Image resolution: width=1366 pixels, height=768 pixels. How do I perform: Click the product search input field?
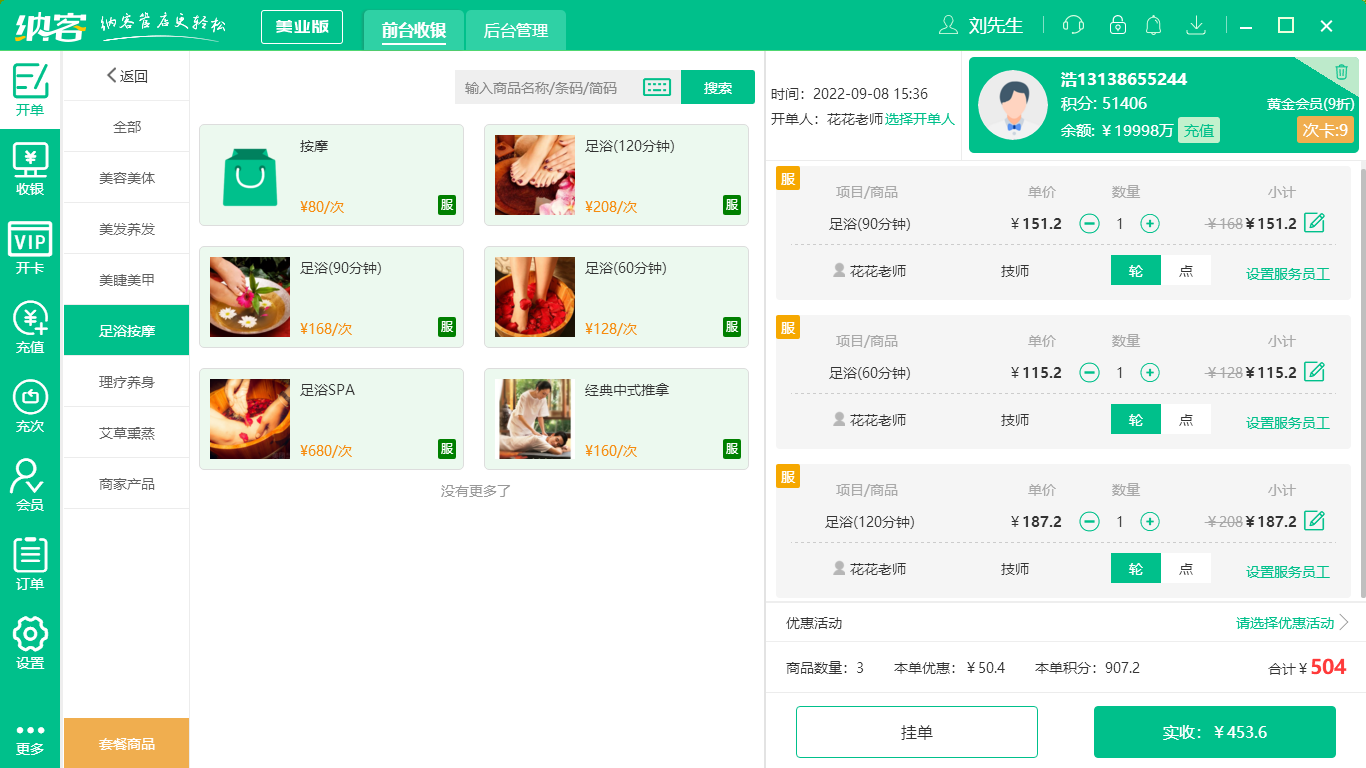pos(540,87)
